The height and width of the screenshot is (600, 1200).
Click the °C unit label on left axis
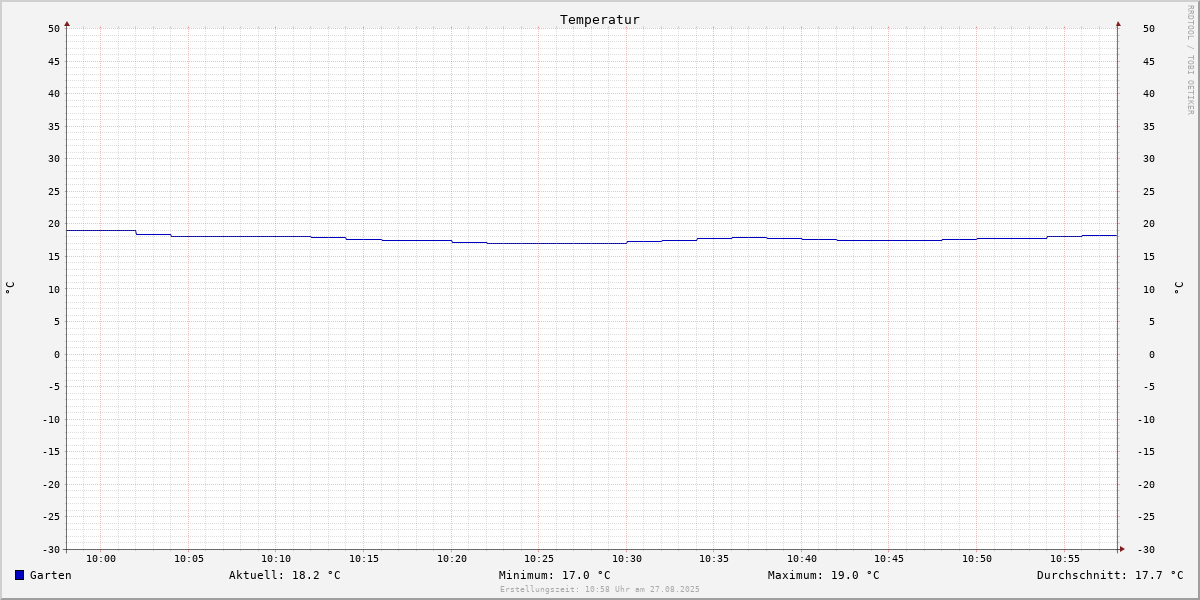(10, 287)
